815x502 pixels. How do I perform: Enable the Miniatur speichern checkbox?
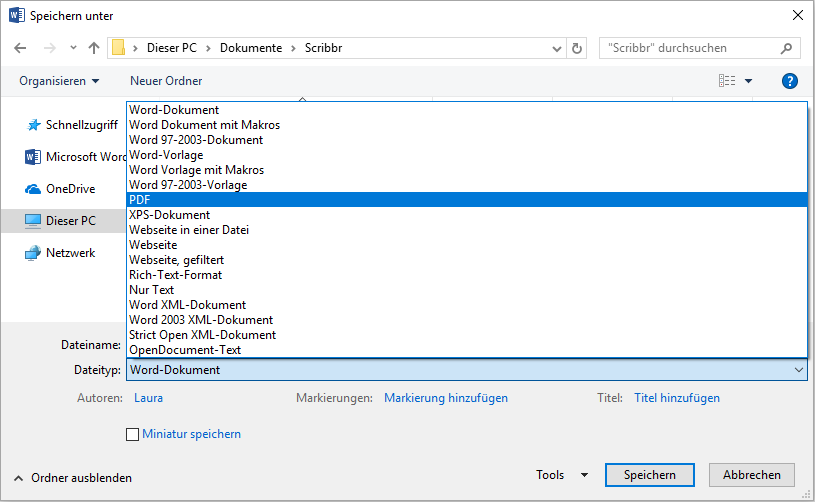pyautogui.click(x=133, y=434)
